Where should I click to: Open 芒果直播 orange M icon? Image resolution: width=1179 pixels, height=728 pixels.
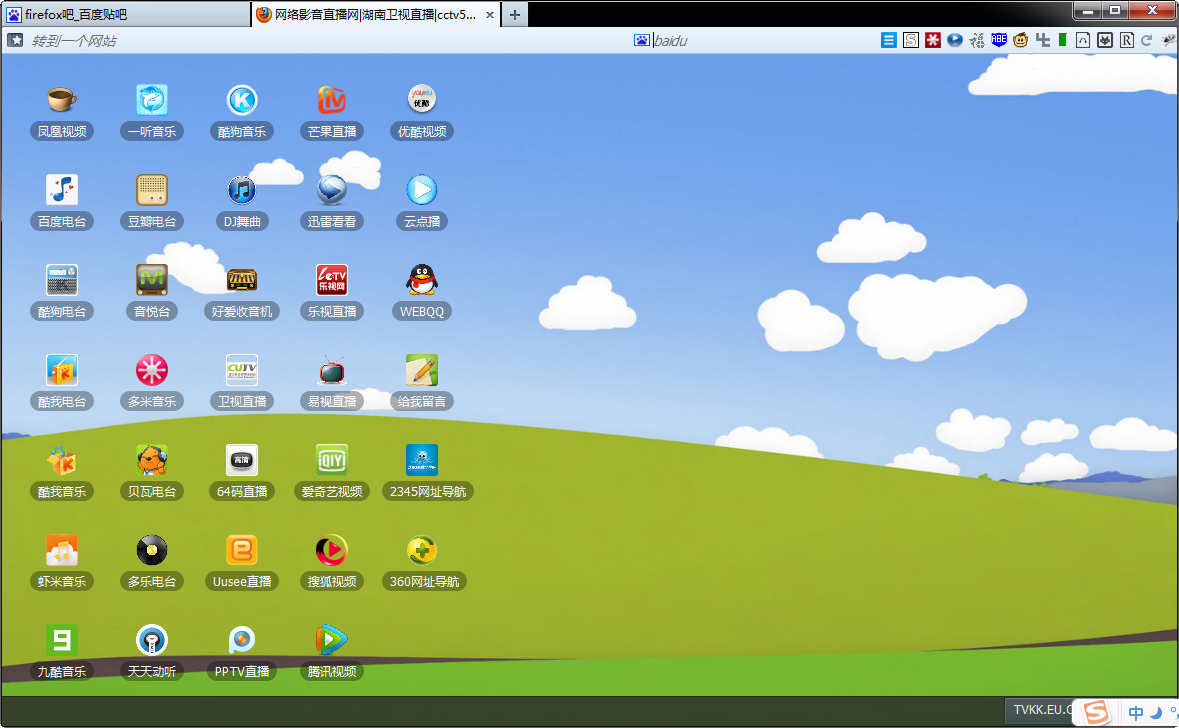(x=332, y=99)
